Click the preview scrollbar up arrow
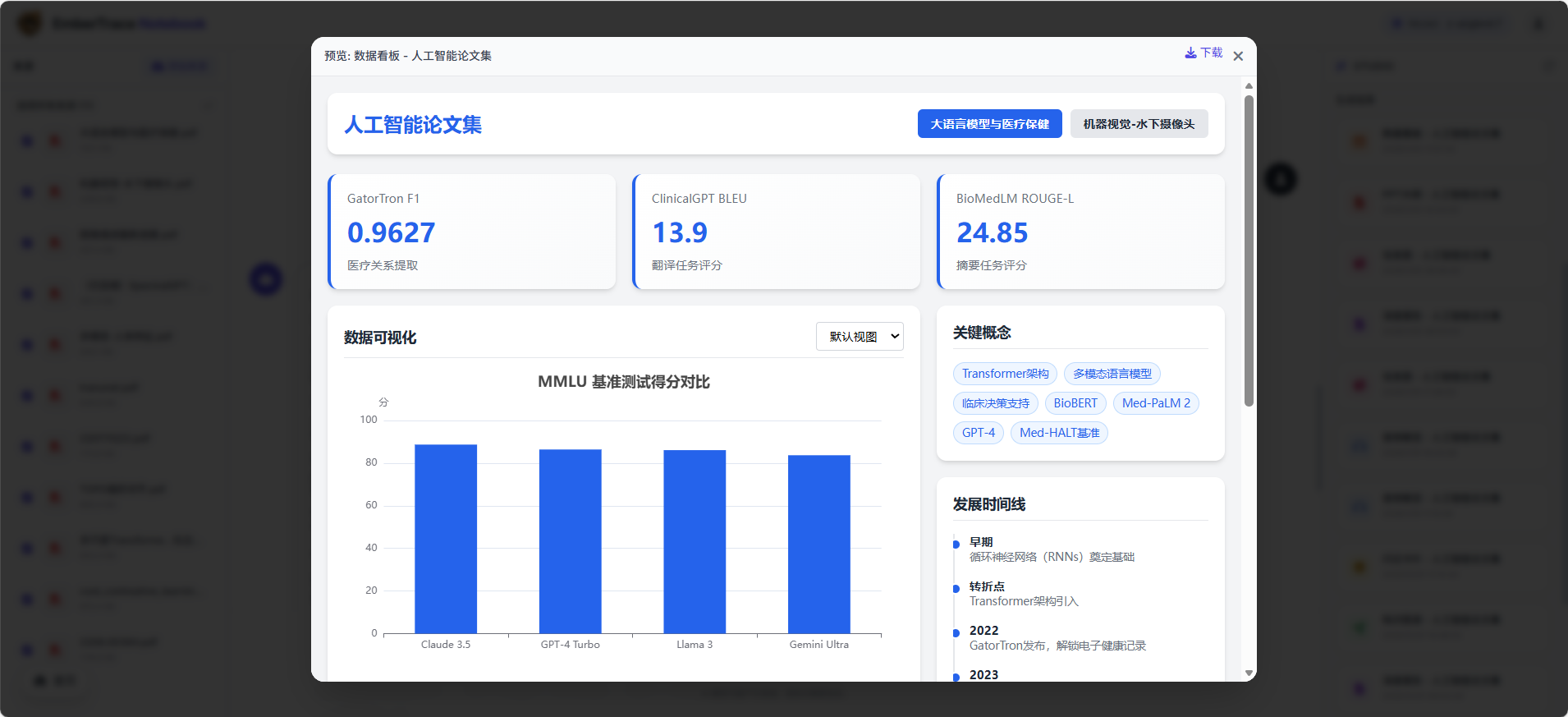Image resolution: width=1568 pixels, height=717 pixels. (x=1249, y=86)
